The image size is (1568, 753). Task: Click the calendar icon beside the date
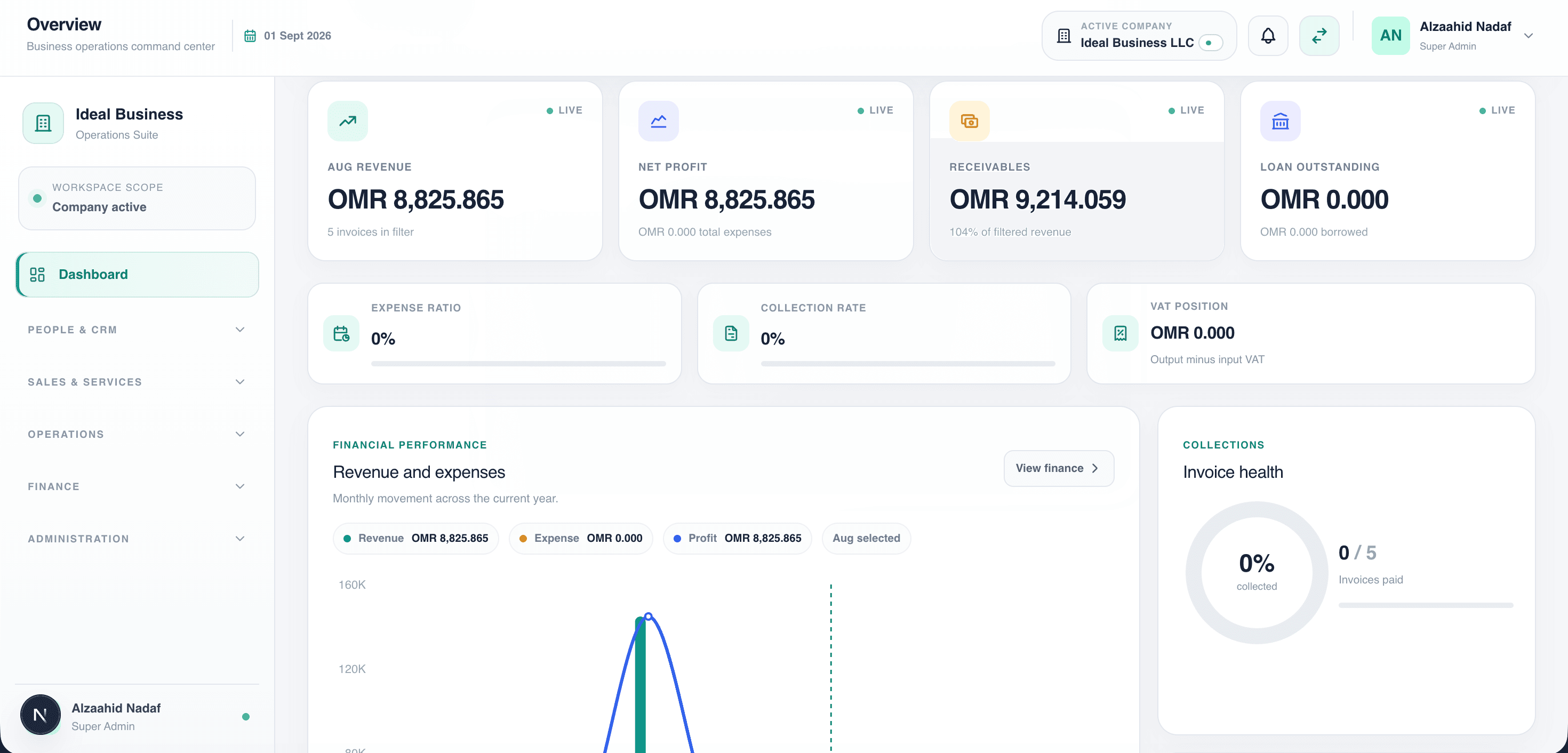click(x=250, y=36)
